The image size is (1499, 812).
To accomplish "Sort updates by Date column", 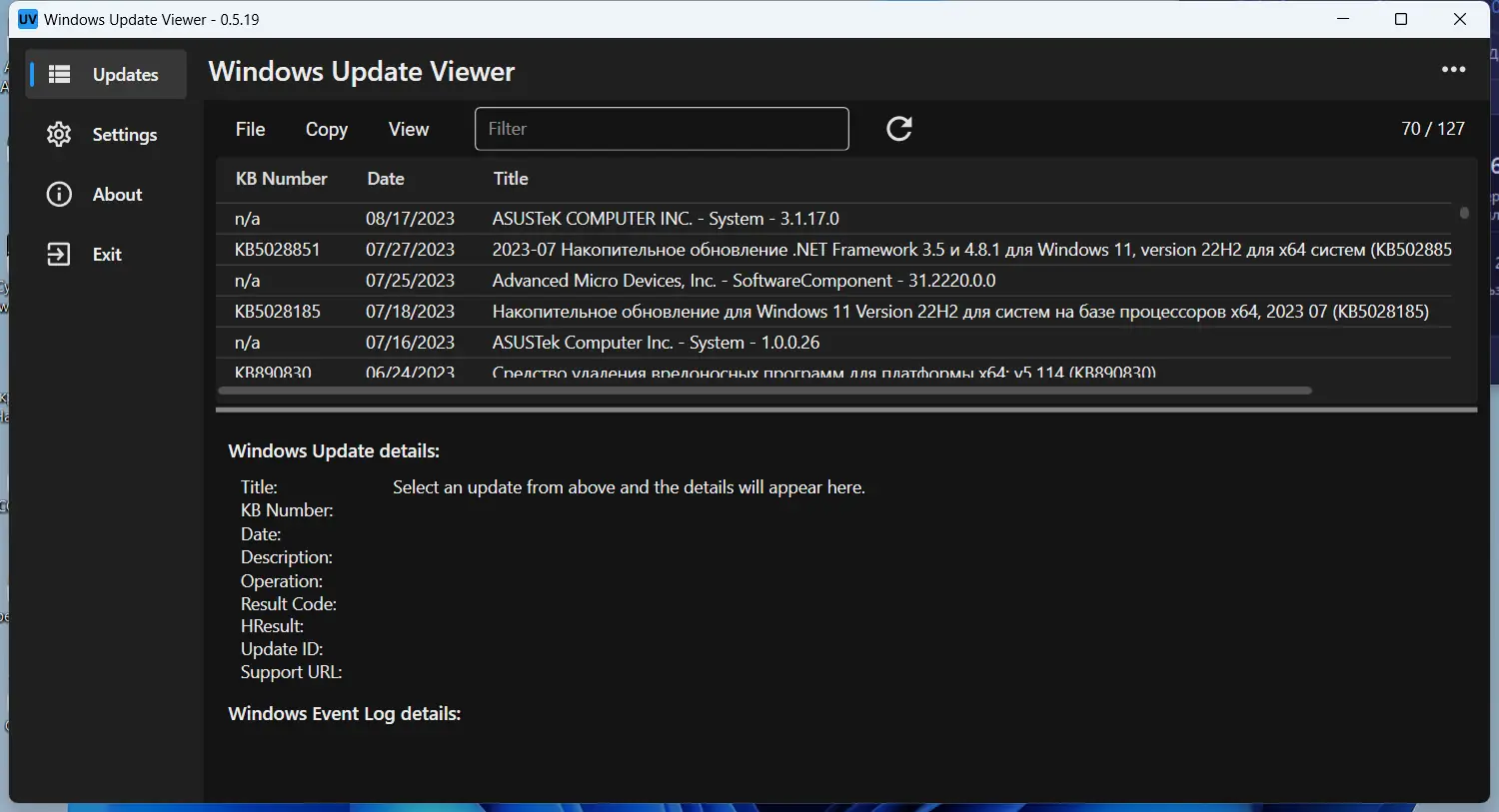I will click(x=386, y=179).
